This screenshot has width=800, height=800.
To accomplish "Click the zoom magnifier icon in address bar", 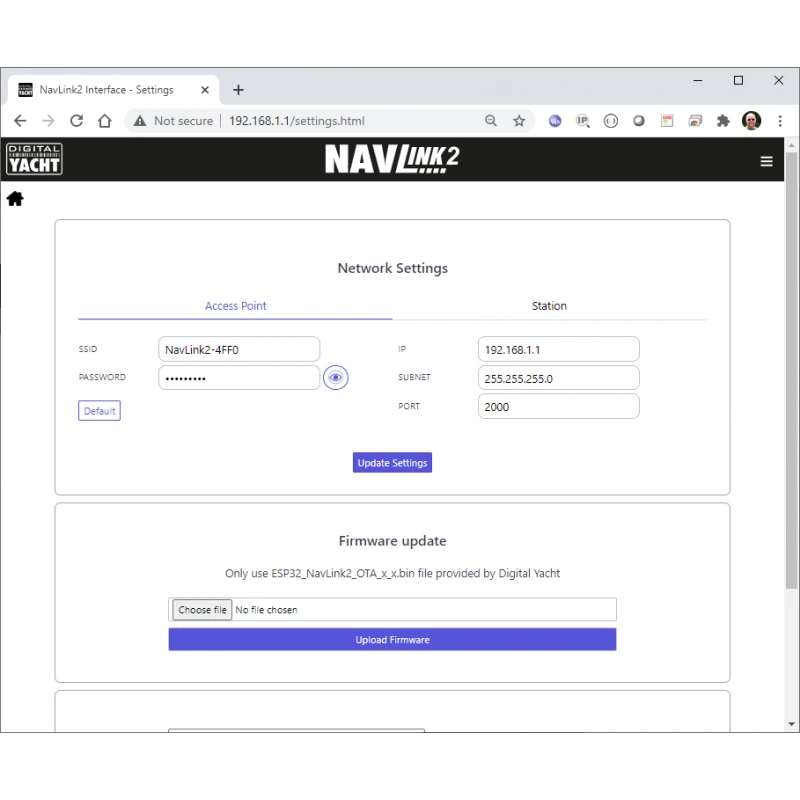I will [491, 120].
